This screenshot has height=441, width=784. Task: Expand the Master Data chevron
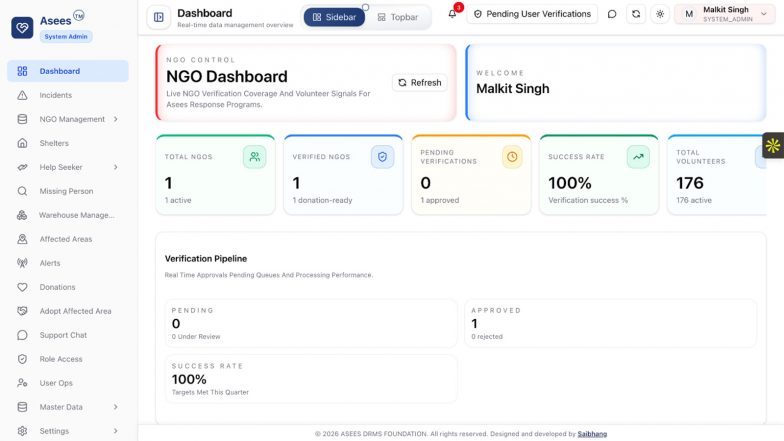click(116, 407)
